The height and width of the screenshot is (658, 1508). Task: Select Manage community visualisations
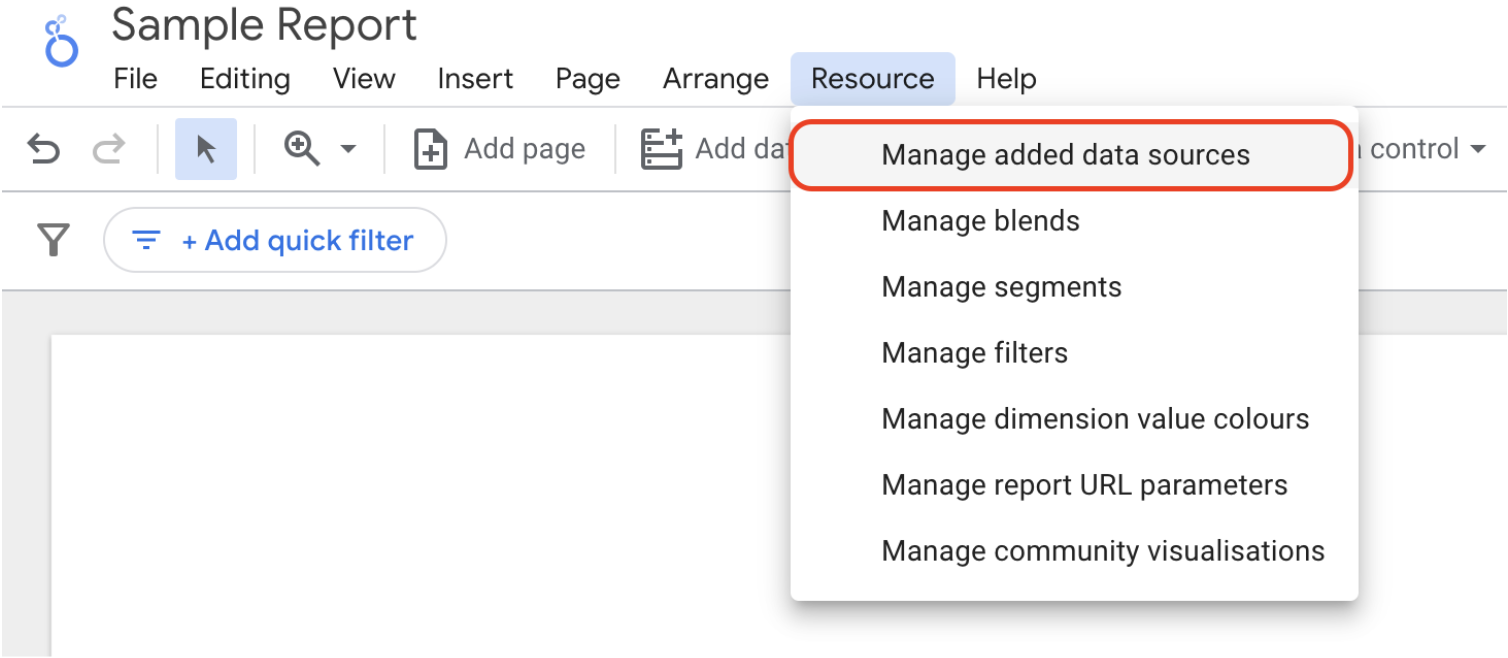pos(1074,551)
